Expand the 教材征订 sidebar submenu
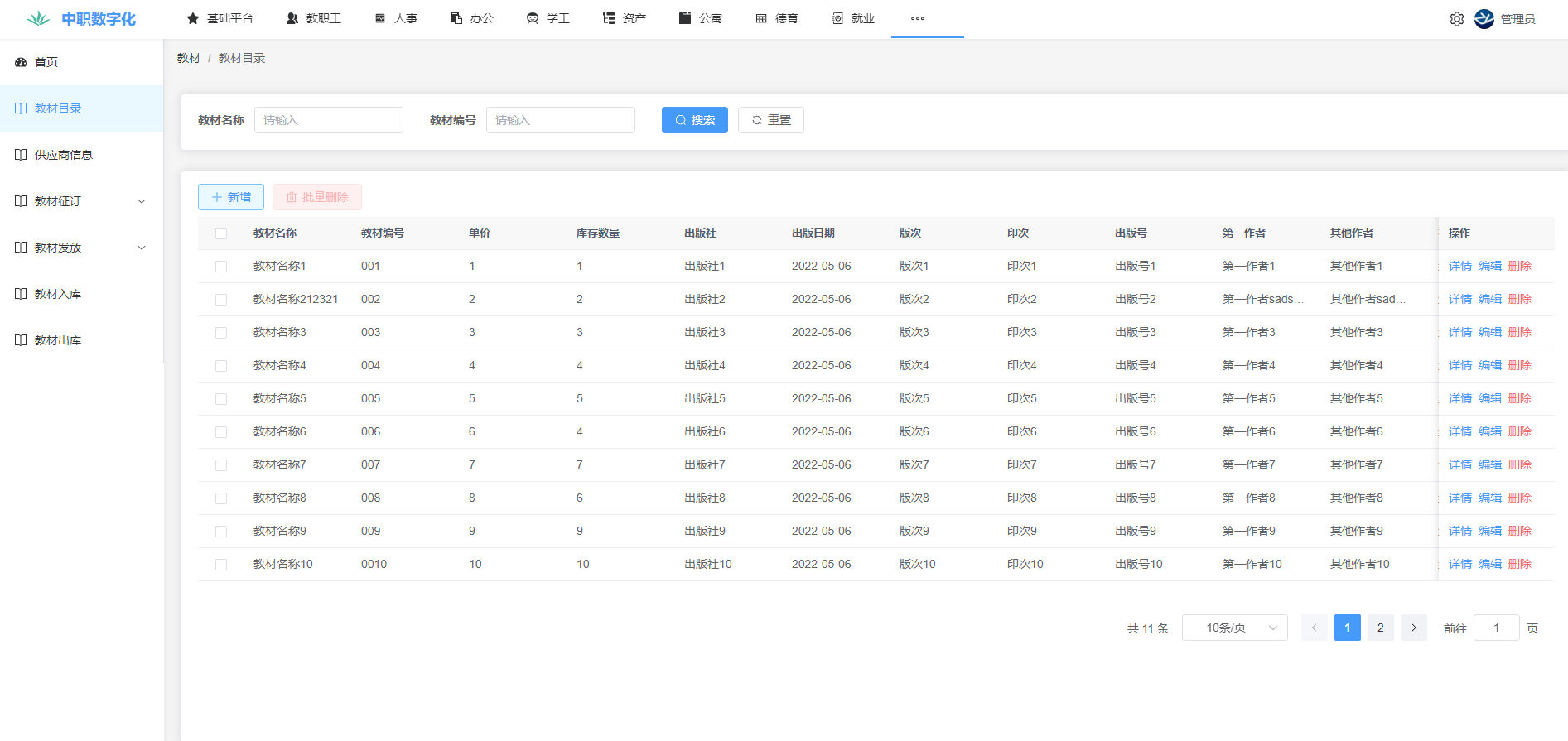1568x741 pixels. tap(141, 201)
